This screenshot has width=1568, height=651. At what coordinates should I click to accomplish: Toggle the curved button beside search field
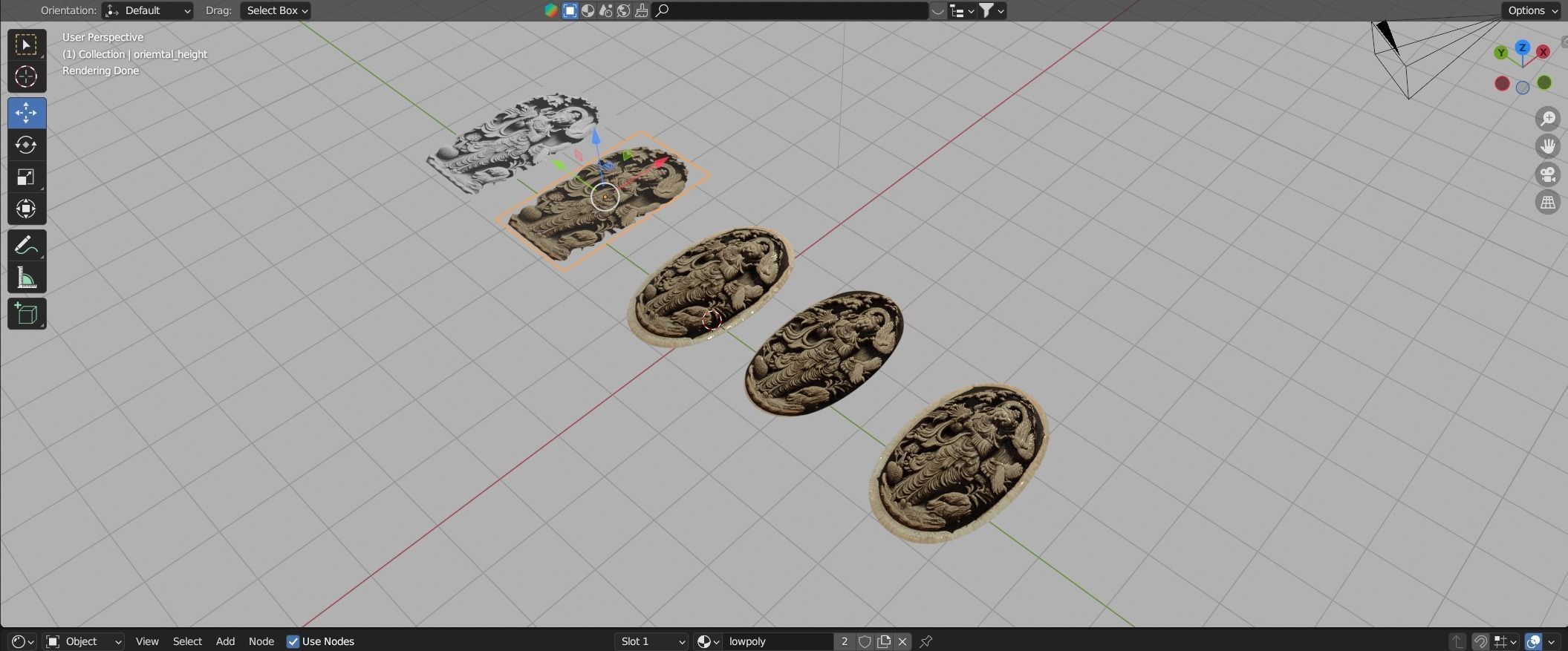point(938,10)
